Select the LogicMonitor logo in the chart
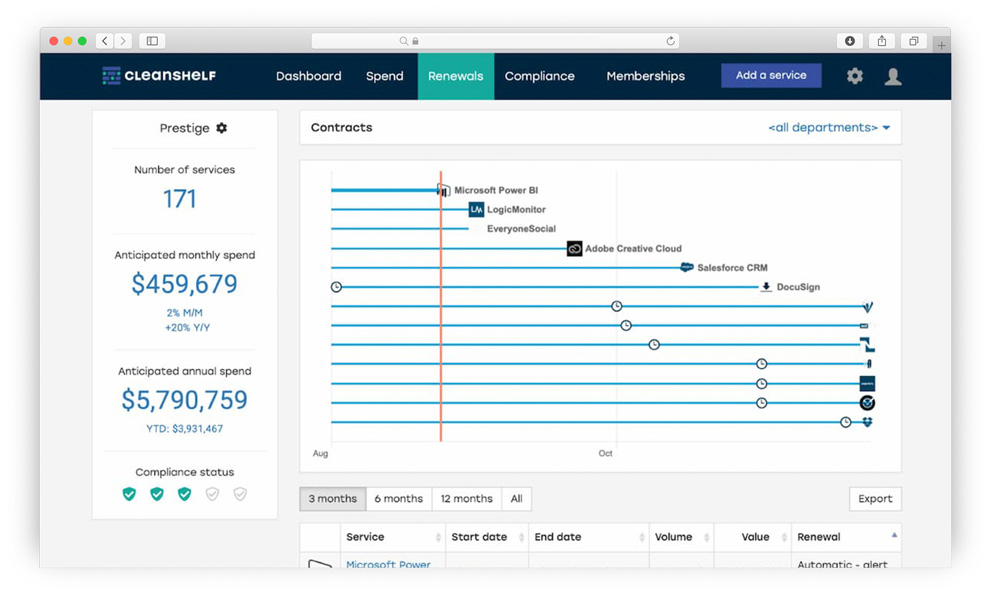Viewport: 990px width, 594px height. (476, 209)
